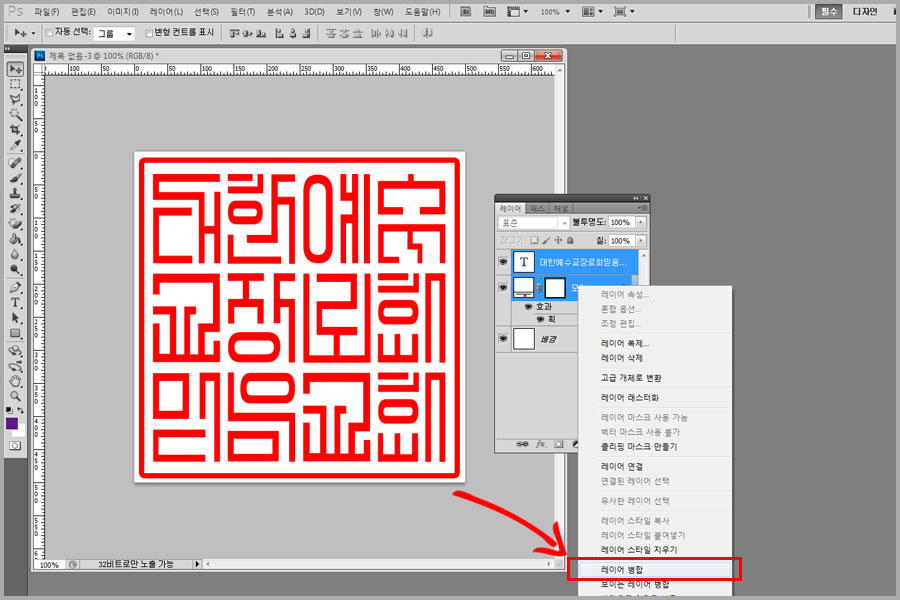Click the 필수 workspace button
This screenshot has height=600, width=900.
(829, 11)
